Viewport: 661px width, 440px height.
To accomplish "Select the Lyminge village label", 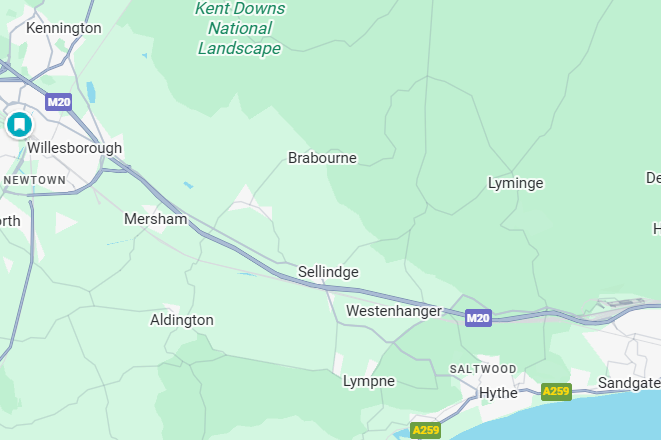I will [x=516, y=183].
